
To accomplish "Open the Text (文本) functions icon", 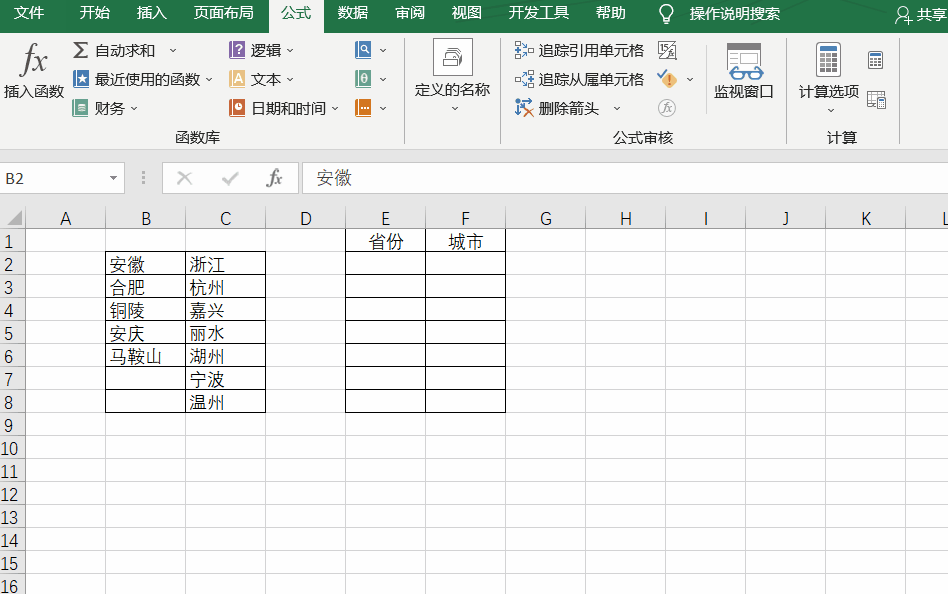I will click(x=237, y=79).
